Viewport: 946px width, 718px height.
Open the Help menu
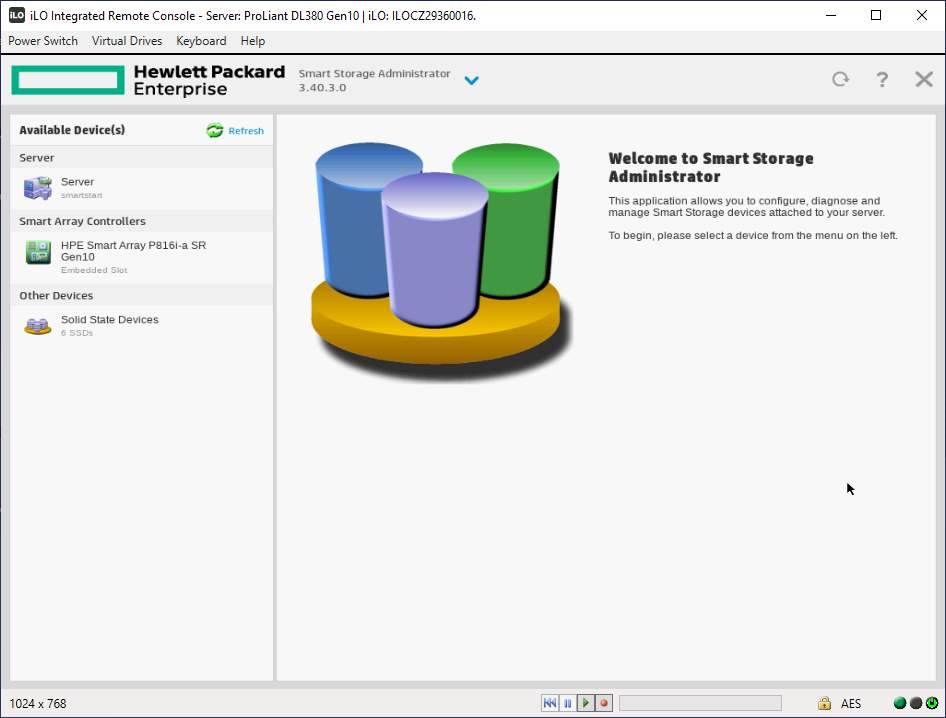click(253, 41)
